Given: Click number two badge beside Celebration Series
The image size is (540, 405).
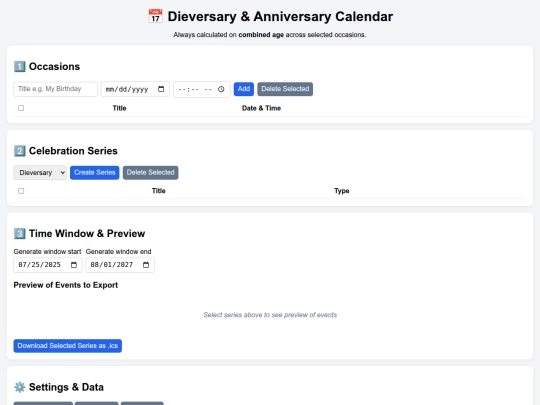Looking at the screenshot, I should (20, 151).
